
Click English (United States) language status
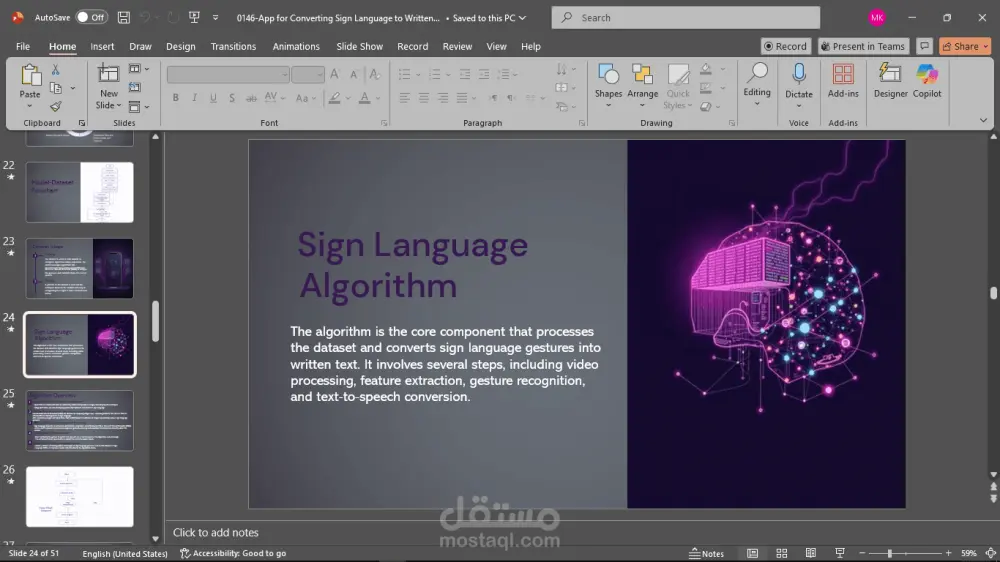tap(125, 554)
